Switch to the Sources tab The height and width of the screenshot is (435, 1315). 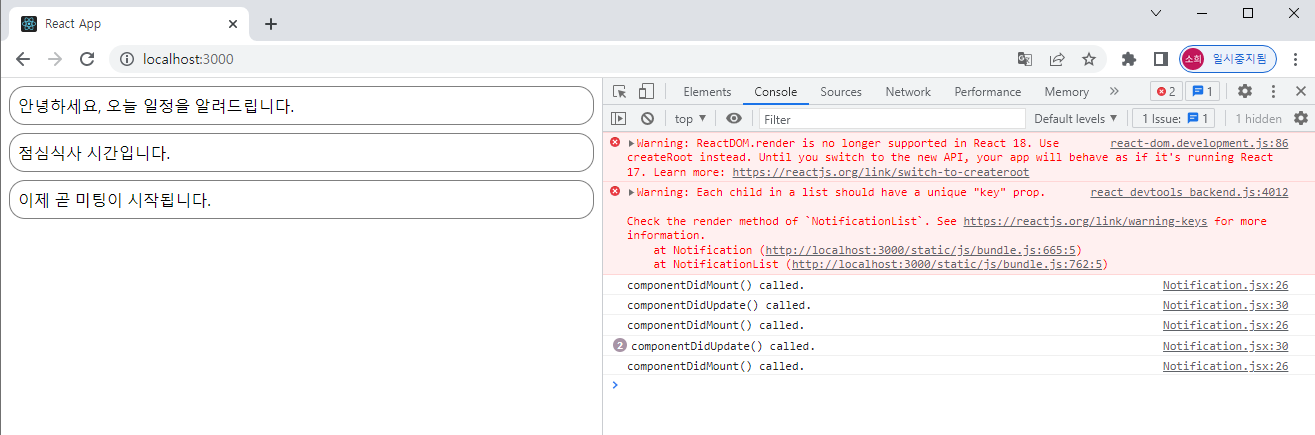pos(841,91)
